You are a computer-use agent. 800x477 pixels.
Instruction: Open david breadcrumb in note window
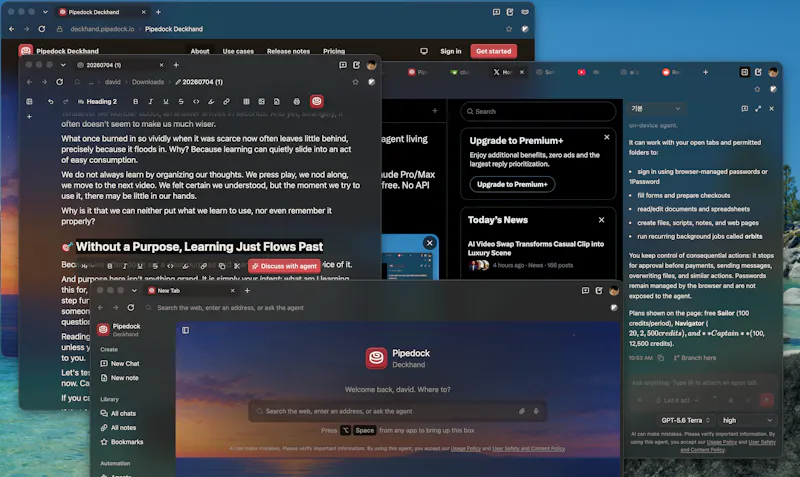[x=112, y=82]
